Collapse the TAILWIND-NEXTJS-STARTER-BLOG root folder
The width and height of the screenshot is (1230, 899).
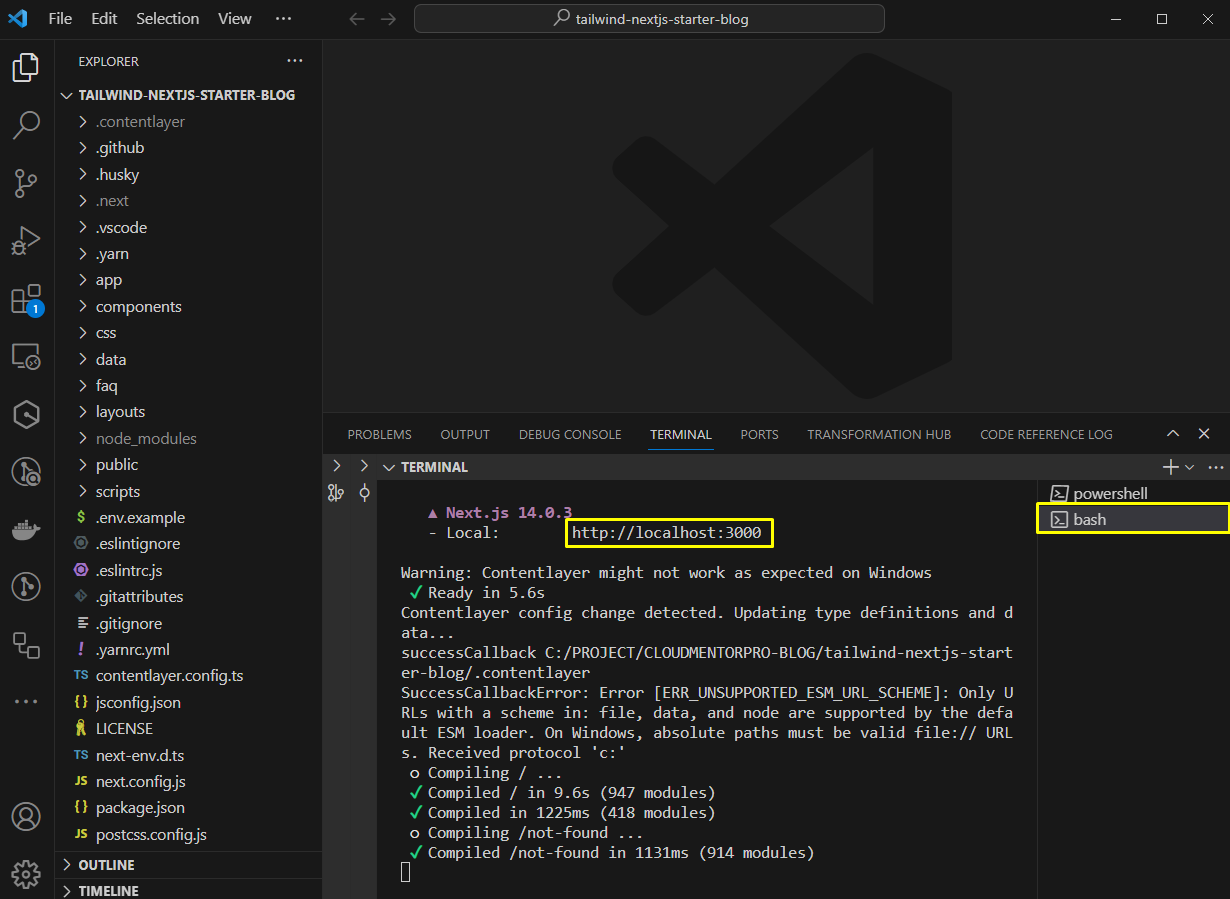(x=186, y=96)
